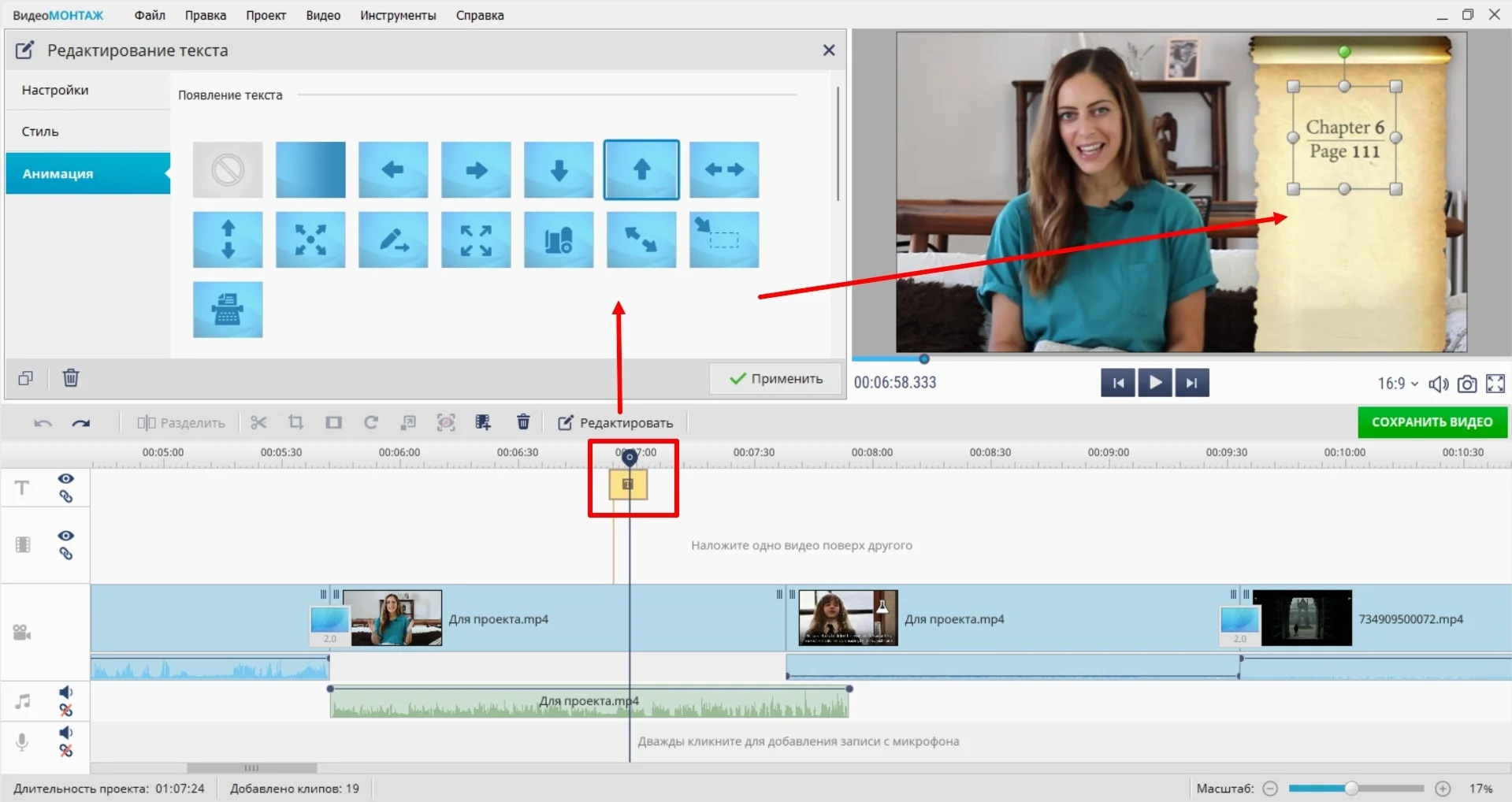Select the typewriter text animation
Image resolution: width=1512 pixels, height=802 pixels.
pyautogui.click(x=228, y=310)
